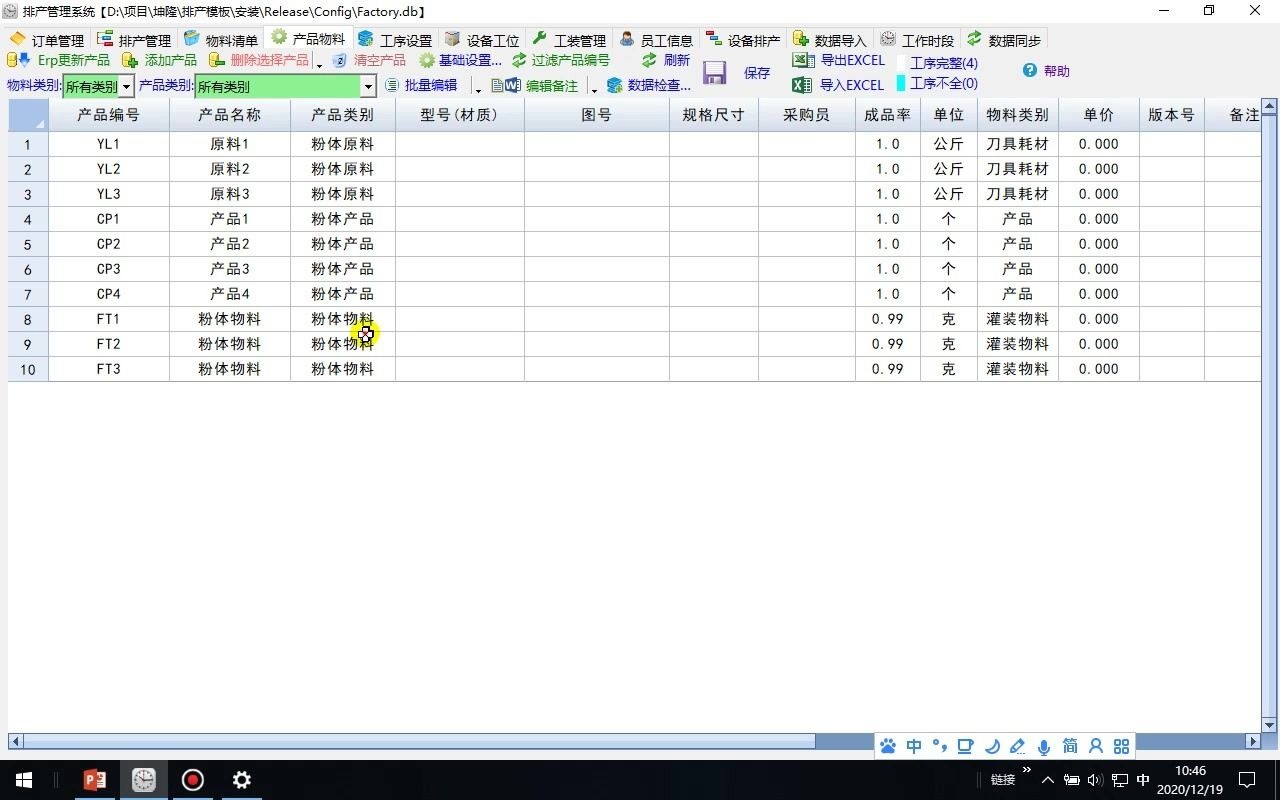Select the cell 产品4
The image size is (1280, 800).
click(x=230, y=294)
